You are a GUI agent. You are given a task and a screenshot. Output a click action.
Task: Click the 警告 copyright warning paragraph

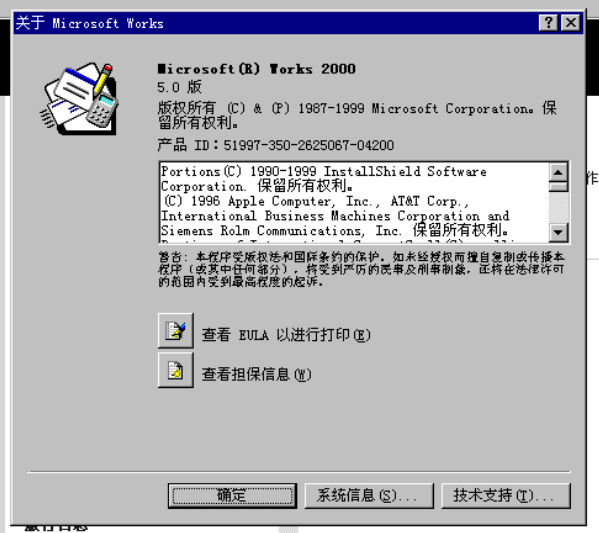pyautogui.click(x=361, y=269)
